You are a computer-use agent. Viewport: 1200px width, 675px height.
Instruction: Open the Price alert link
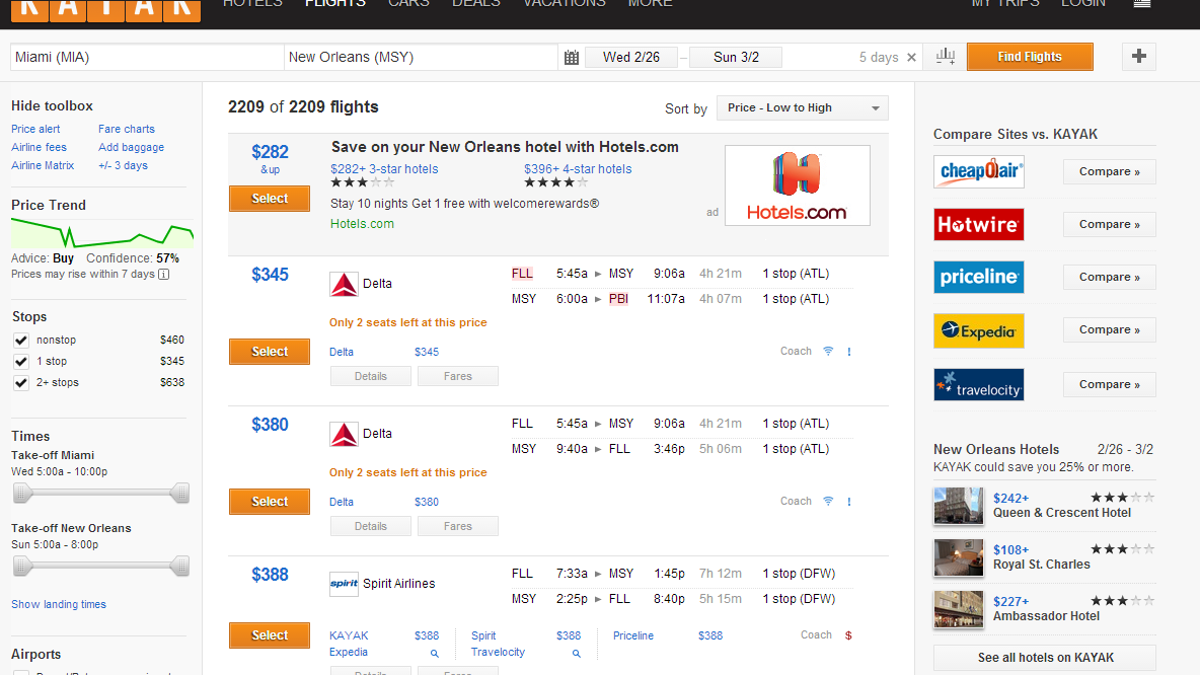tap(36, 129)
